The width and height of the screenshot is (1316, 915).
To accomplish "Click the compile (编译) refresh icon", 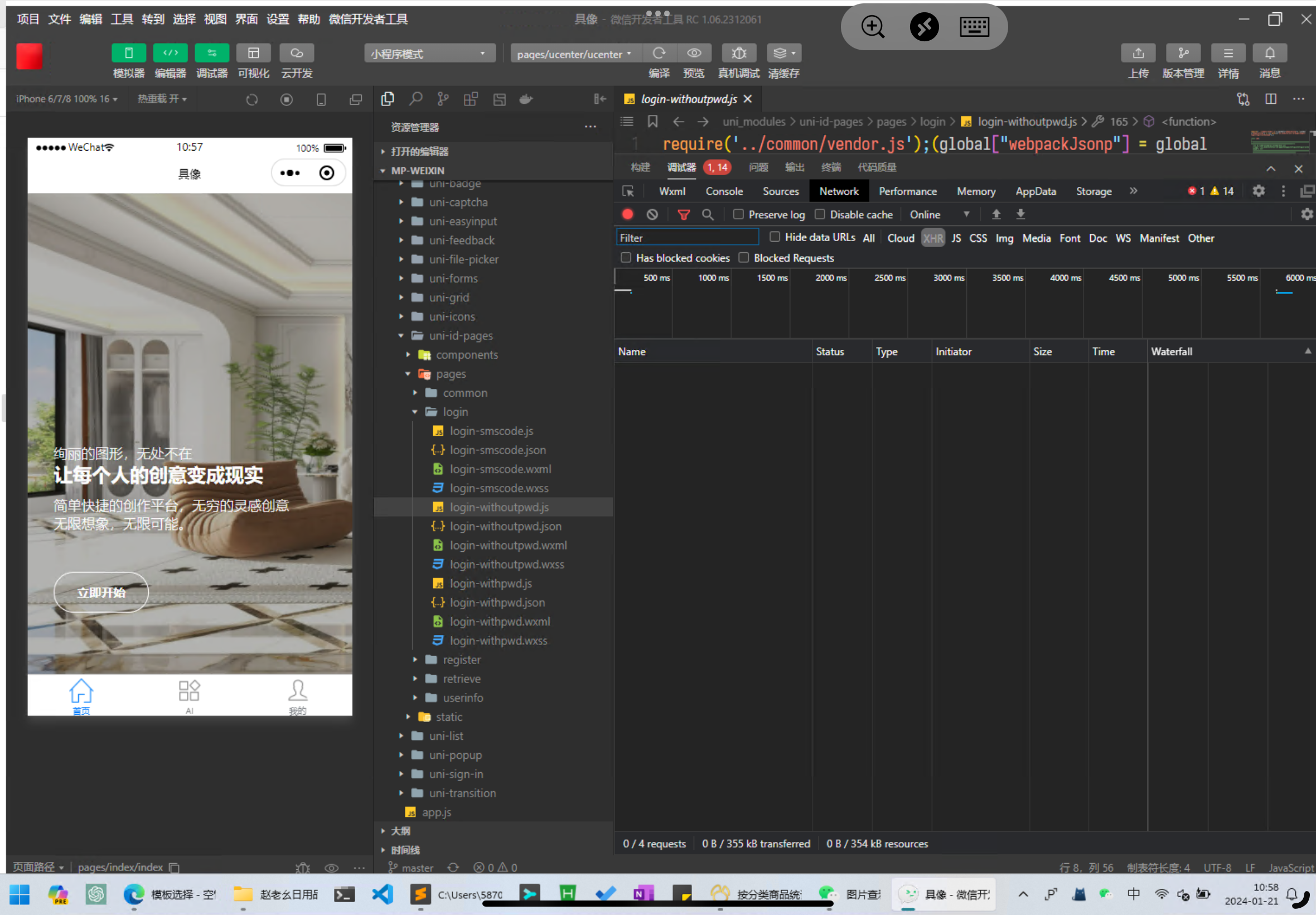I will pyautogui.click(x=659, y=53).
